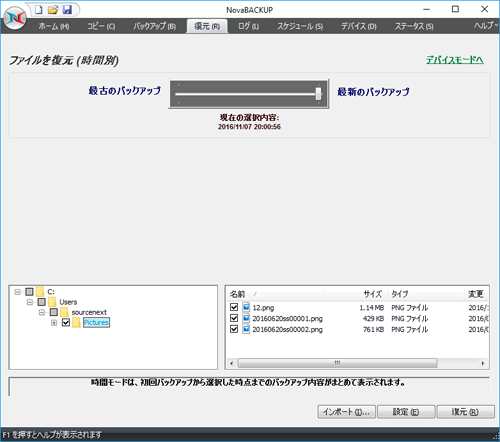Click the 1.14 MB size cell

tap(372, 308)
